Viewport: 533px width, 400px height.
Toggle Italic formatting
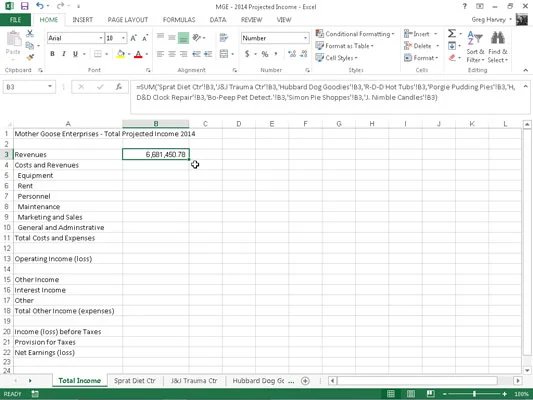tap(64, 54)
